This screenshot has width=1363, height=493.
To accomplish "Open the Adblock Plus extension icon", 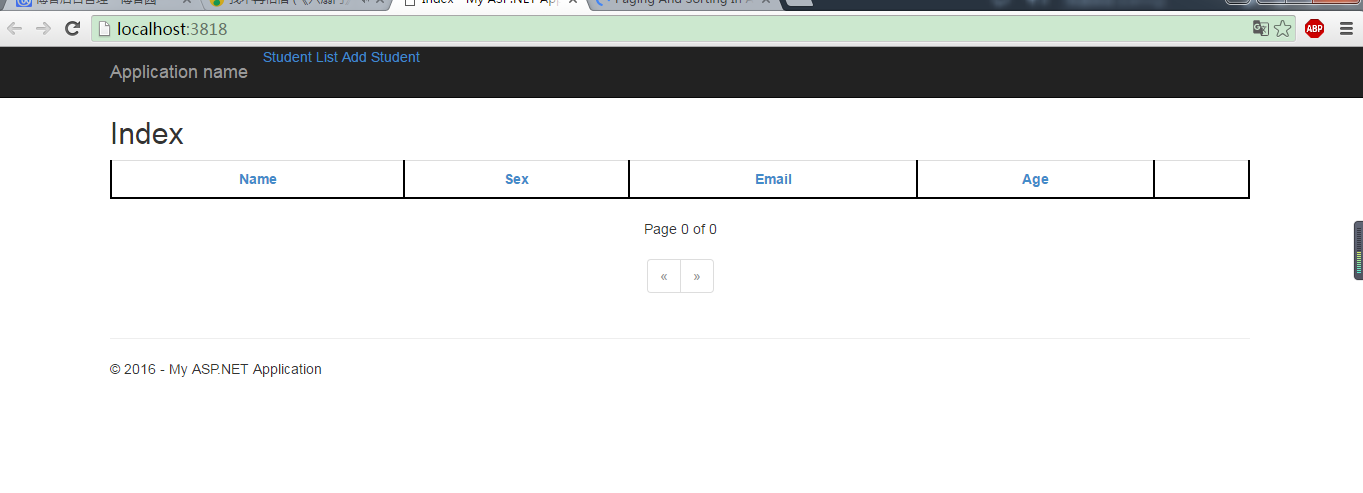I will coord(1314,29).
